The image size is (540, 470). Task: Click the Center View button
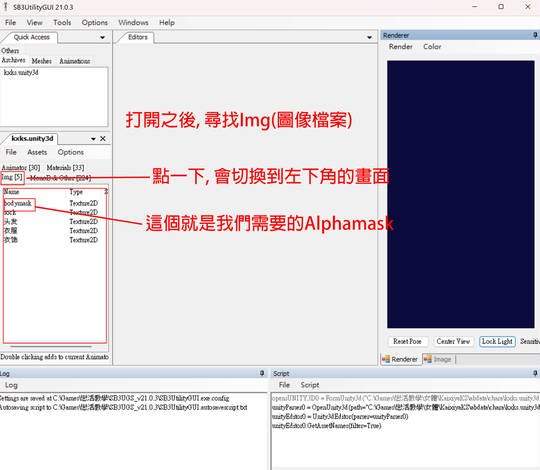[x=453, y=341]
